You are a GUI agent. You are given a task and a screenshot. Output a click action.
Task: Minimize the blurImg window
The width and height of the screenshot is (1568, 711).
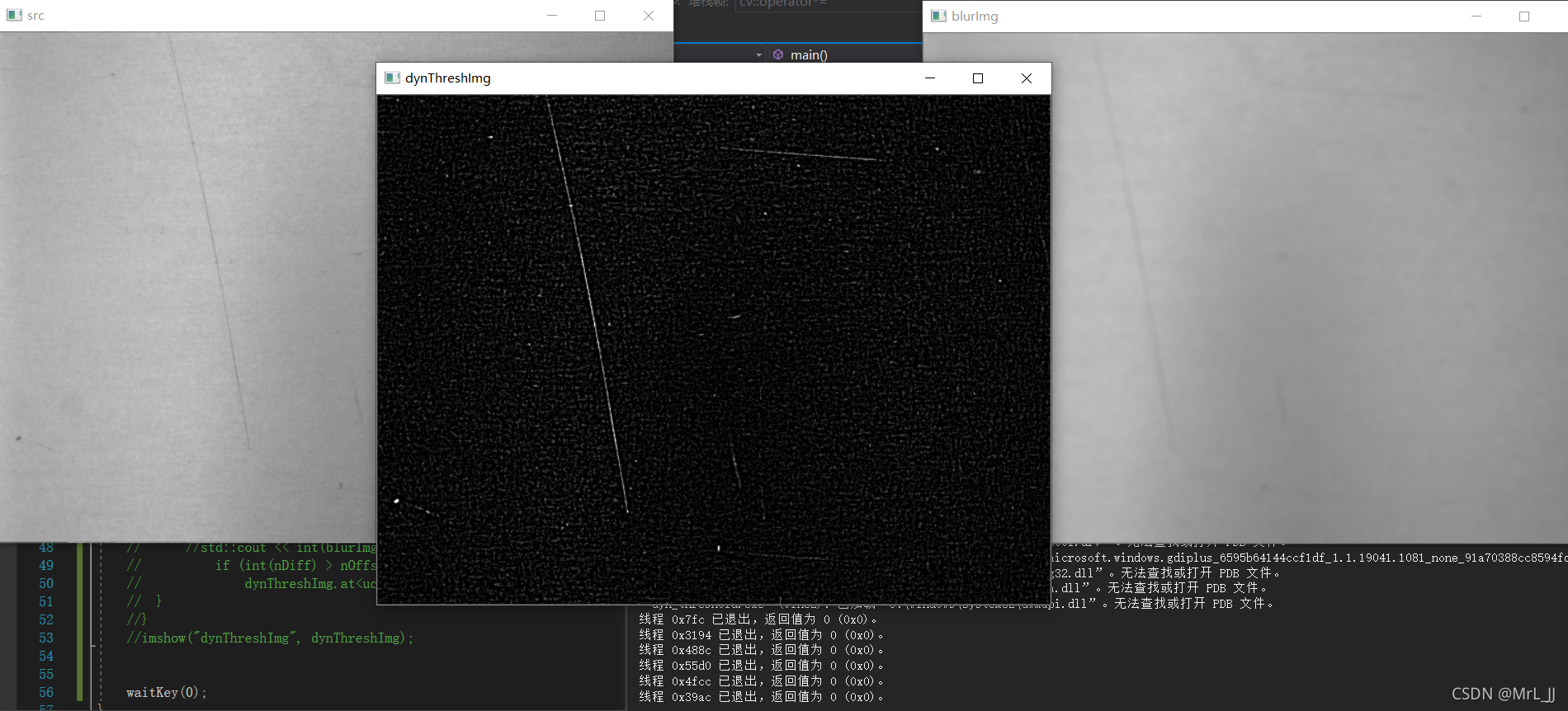pyautogui.click(x=1476, y=16)
